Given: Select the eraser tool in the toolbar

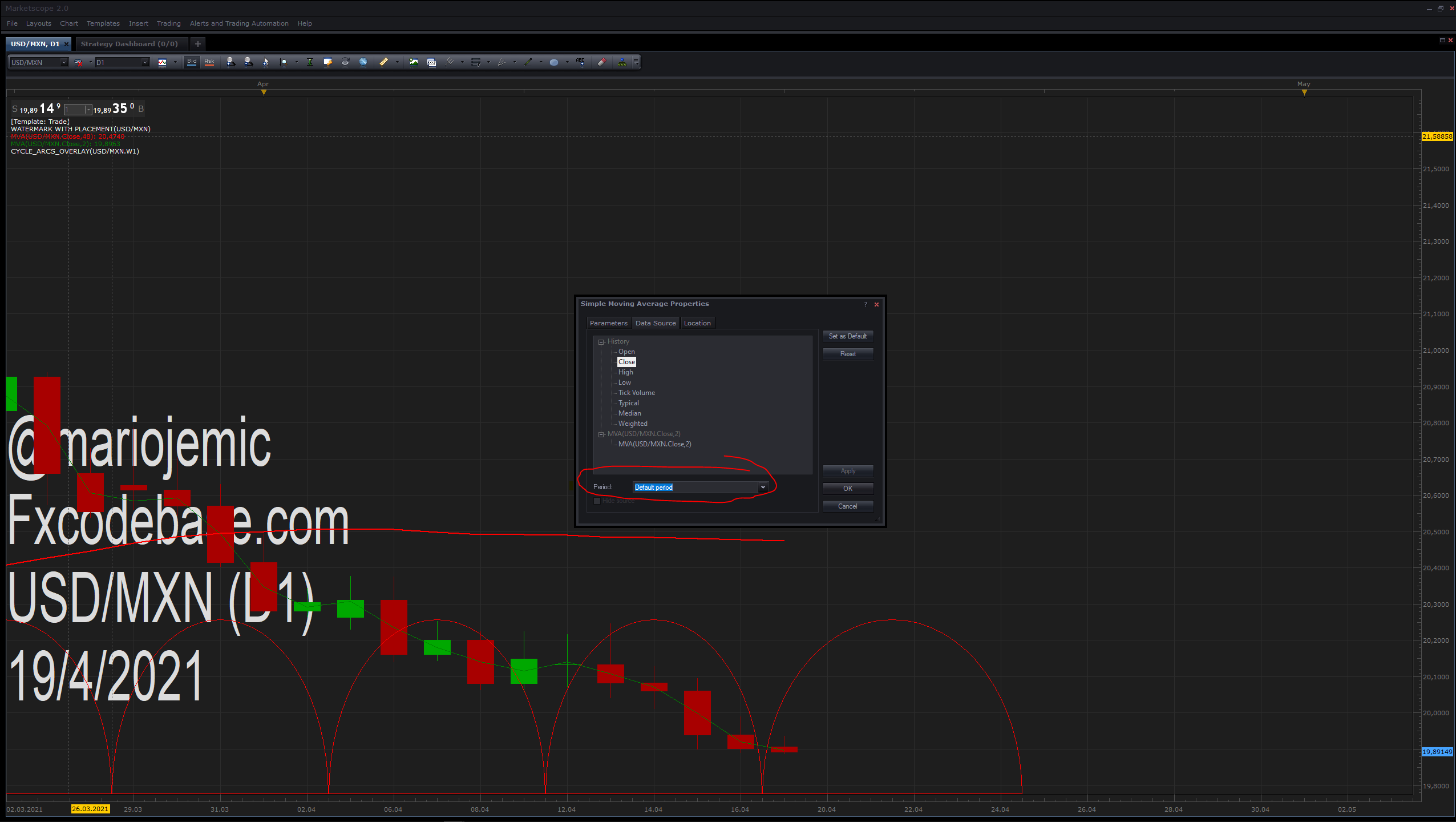Looking at the screenshot, I should (x=601, y=62).
